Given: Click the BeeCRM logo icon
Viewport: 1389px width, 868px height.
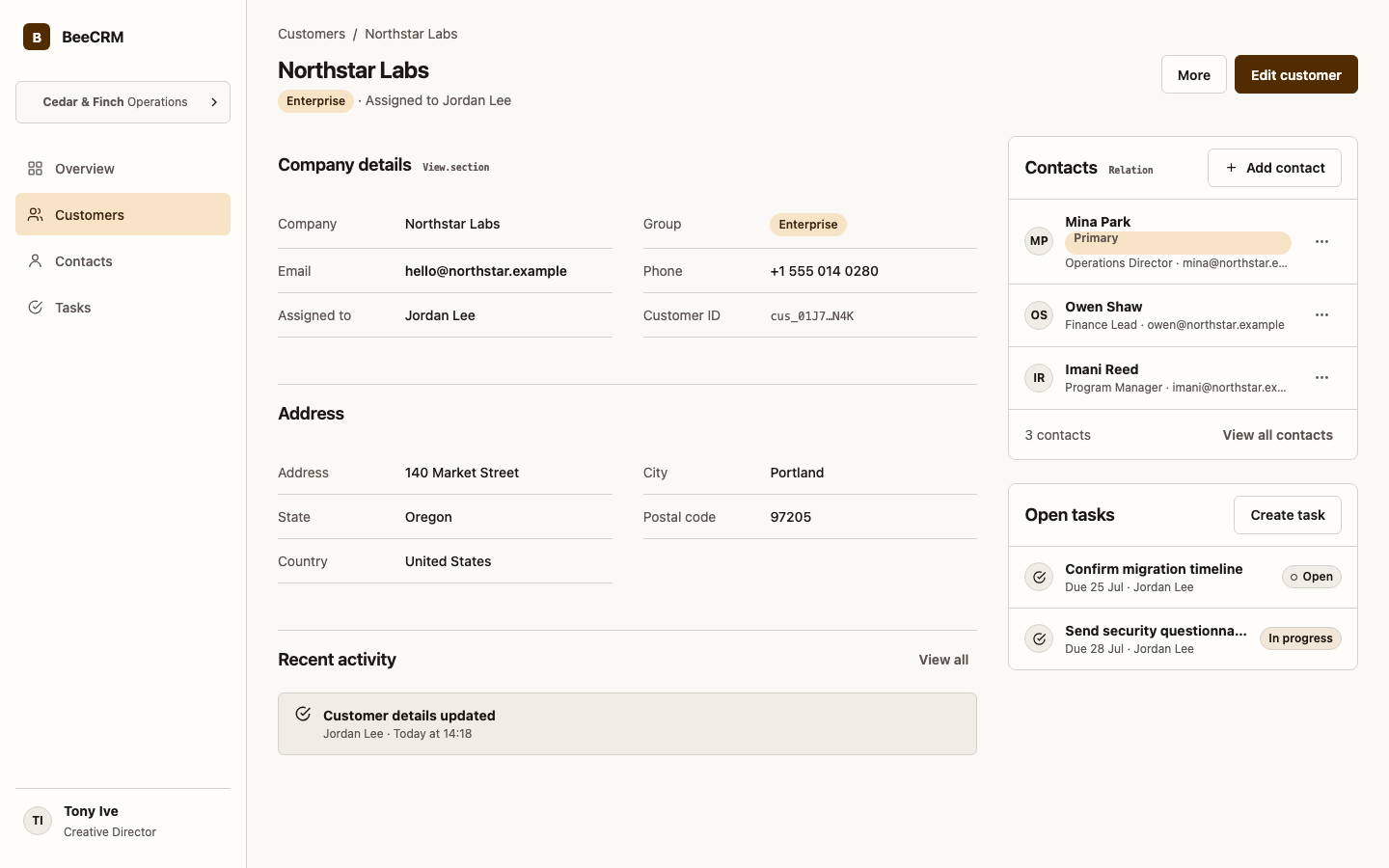Looking at the screenshot, I should 37,37.
